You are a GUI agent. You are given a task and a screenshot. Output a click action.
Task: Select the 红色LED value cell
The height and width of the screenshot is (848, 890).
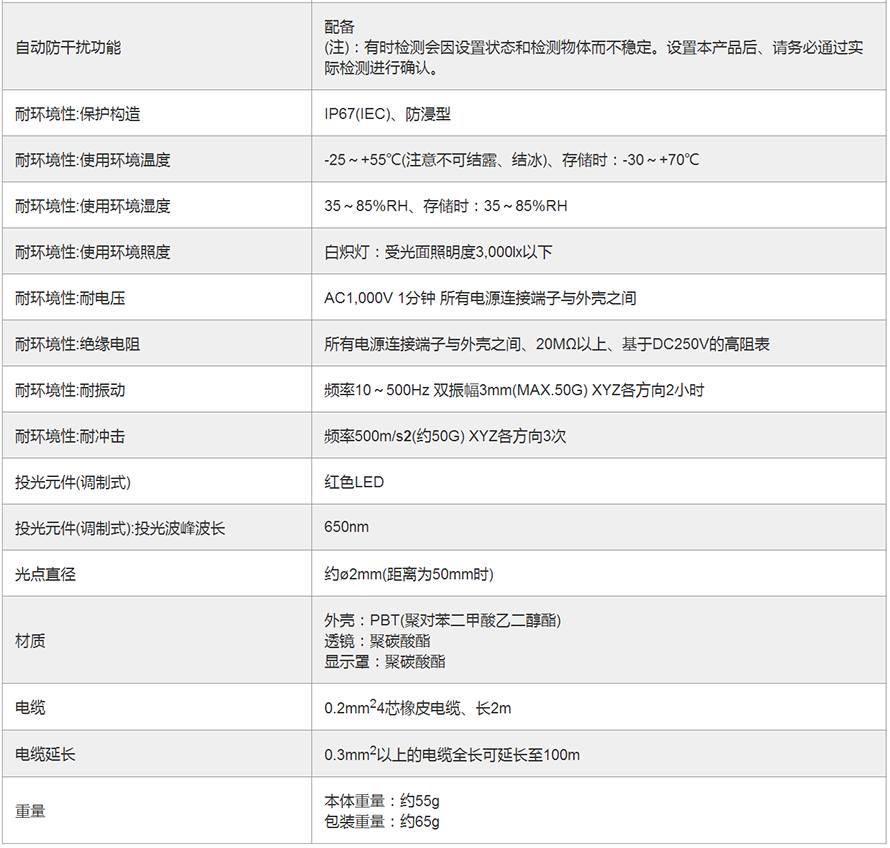[354, 482]
